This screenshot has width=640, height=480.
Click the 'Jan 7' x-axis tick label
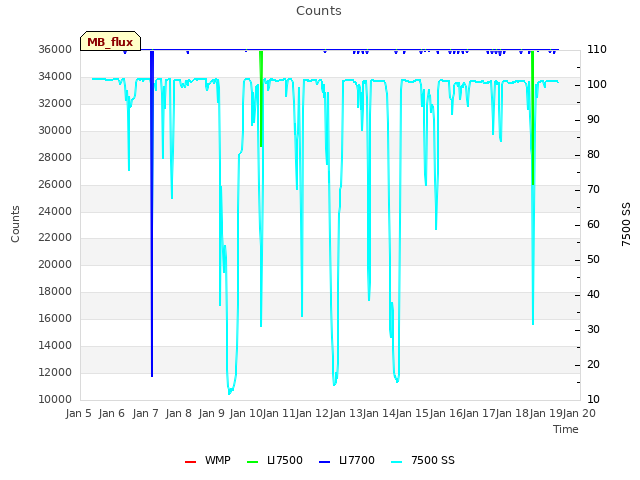(x=145, y=413)
